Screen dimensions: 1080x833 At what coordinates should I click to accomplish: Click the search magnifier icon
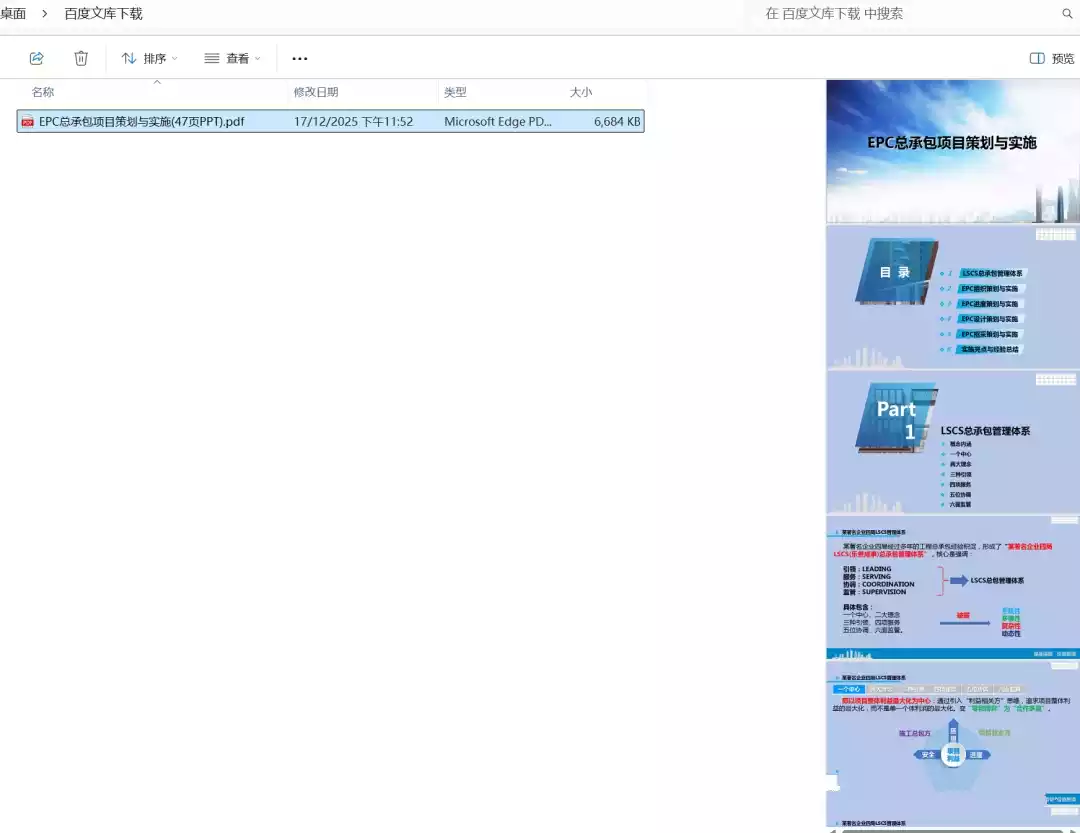[1066, 13]
